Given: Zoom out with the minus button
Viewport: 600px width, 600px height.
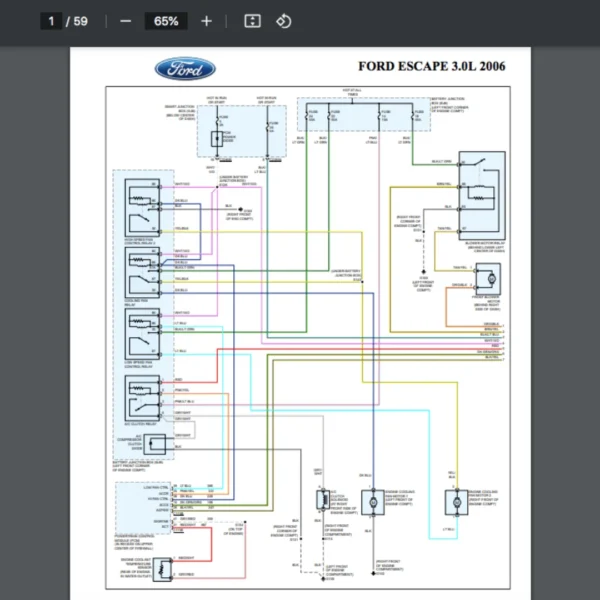Looking at the screenshot, I should tap(126, 21).
